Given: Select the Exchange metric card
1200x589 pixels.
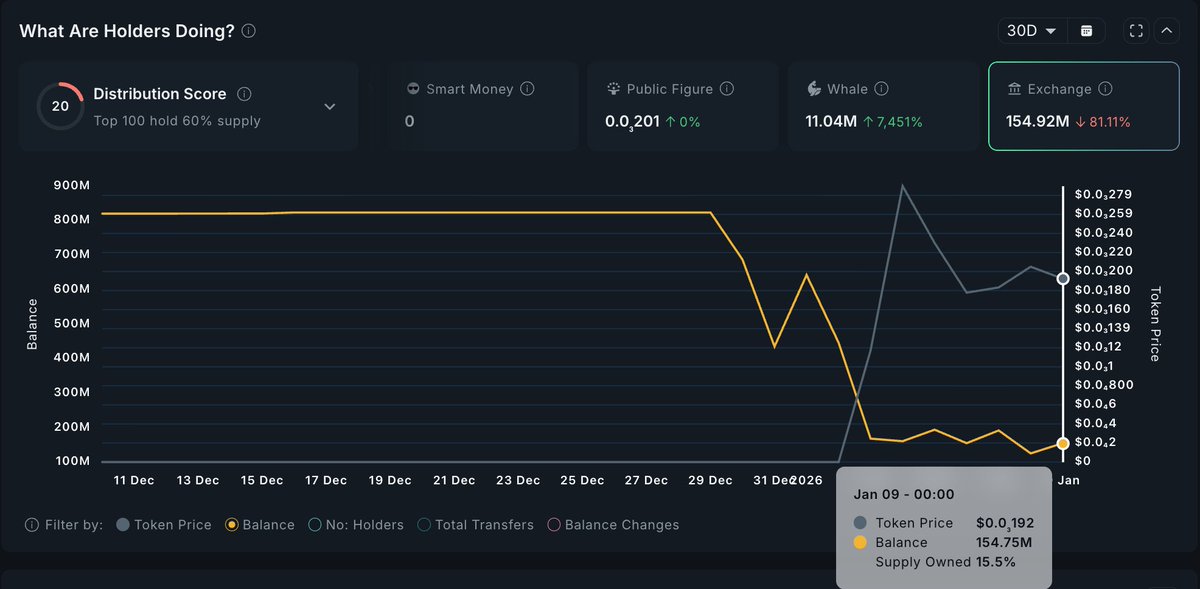Looking at the screenshot, I should (x=1083, y=104).
